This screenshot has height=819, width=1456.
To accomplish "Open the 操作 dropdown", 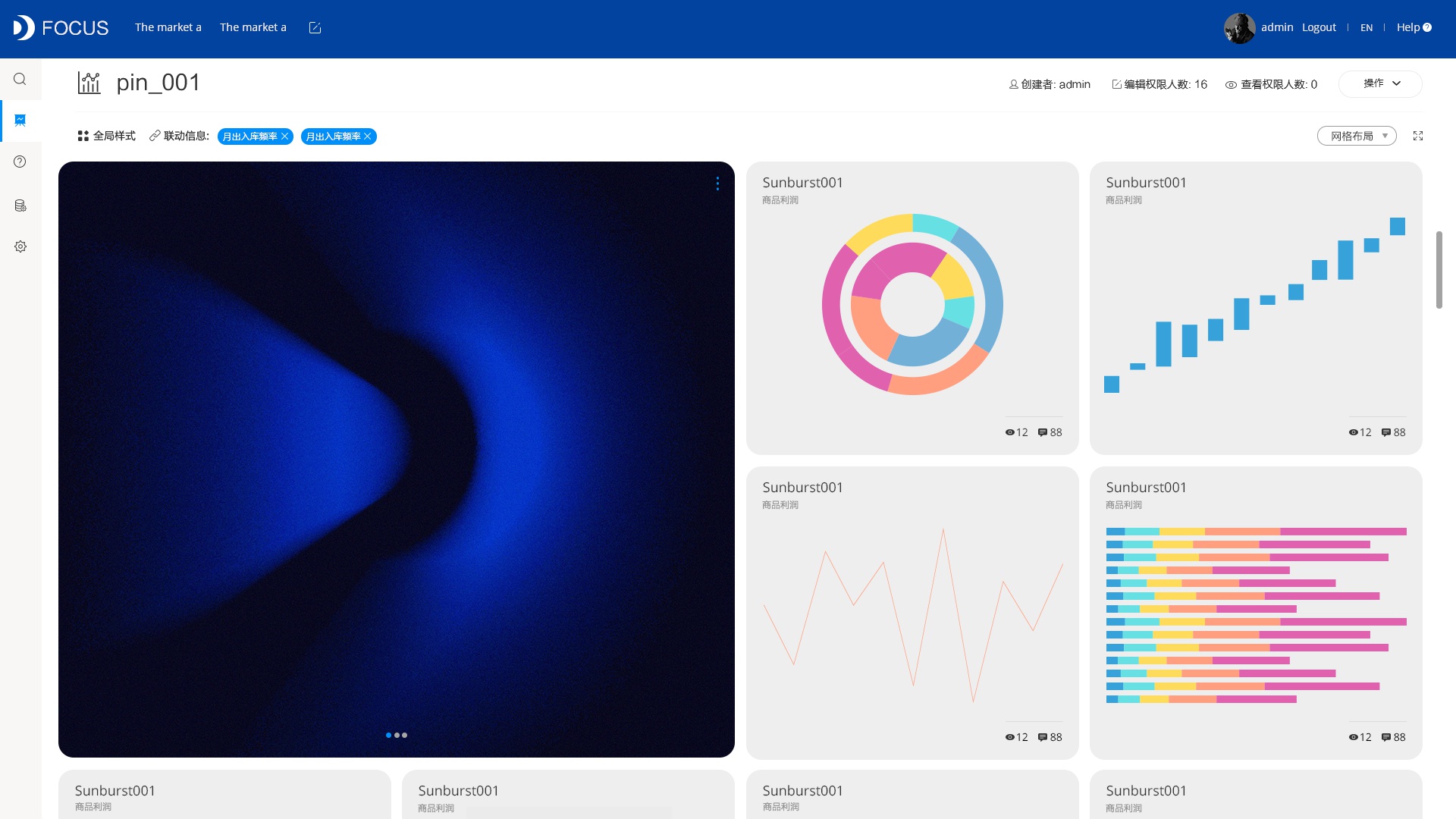I will tap(1380, 83).
